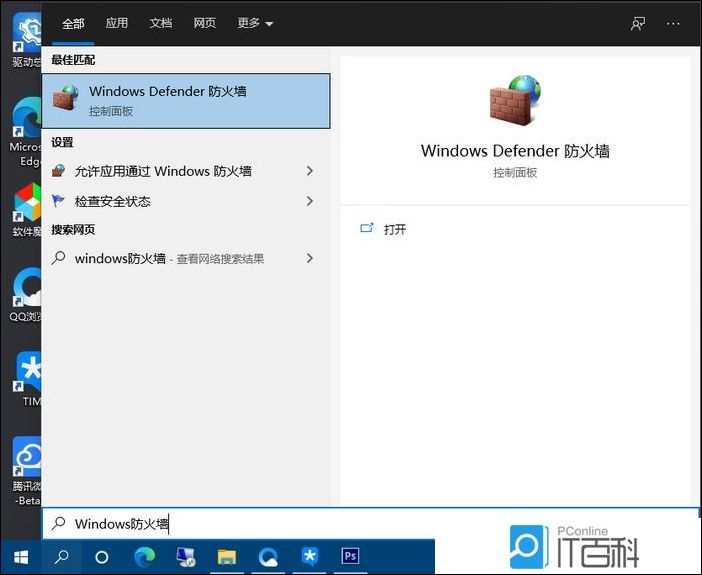Open File Explorer from the taskbar
This screenshot has width=702, height=575.
tap(227, 557)
